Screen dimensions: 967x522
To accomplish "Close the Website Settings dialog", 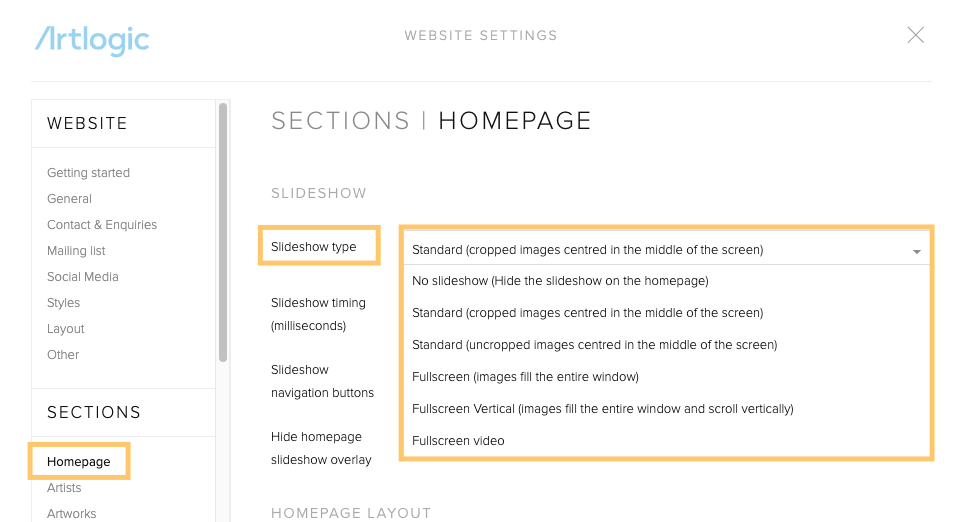I will point(915,35).
